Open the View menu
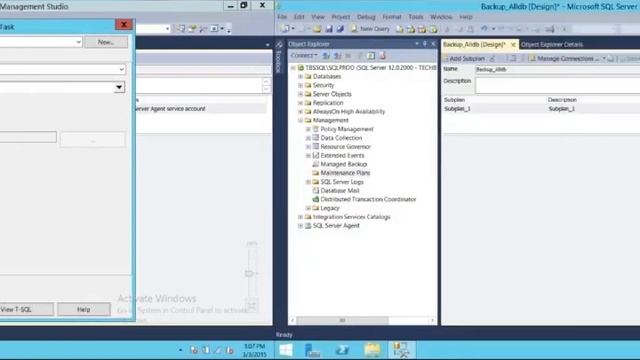Image resolution: width=640 pixels, height=360 pixels. pyautogui.click(x=318, y=17)
